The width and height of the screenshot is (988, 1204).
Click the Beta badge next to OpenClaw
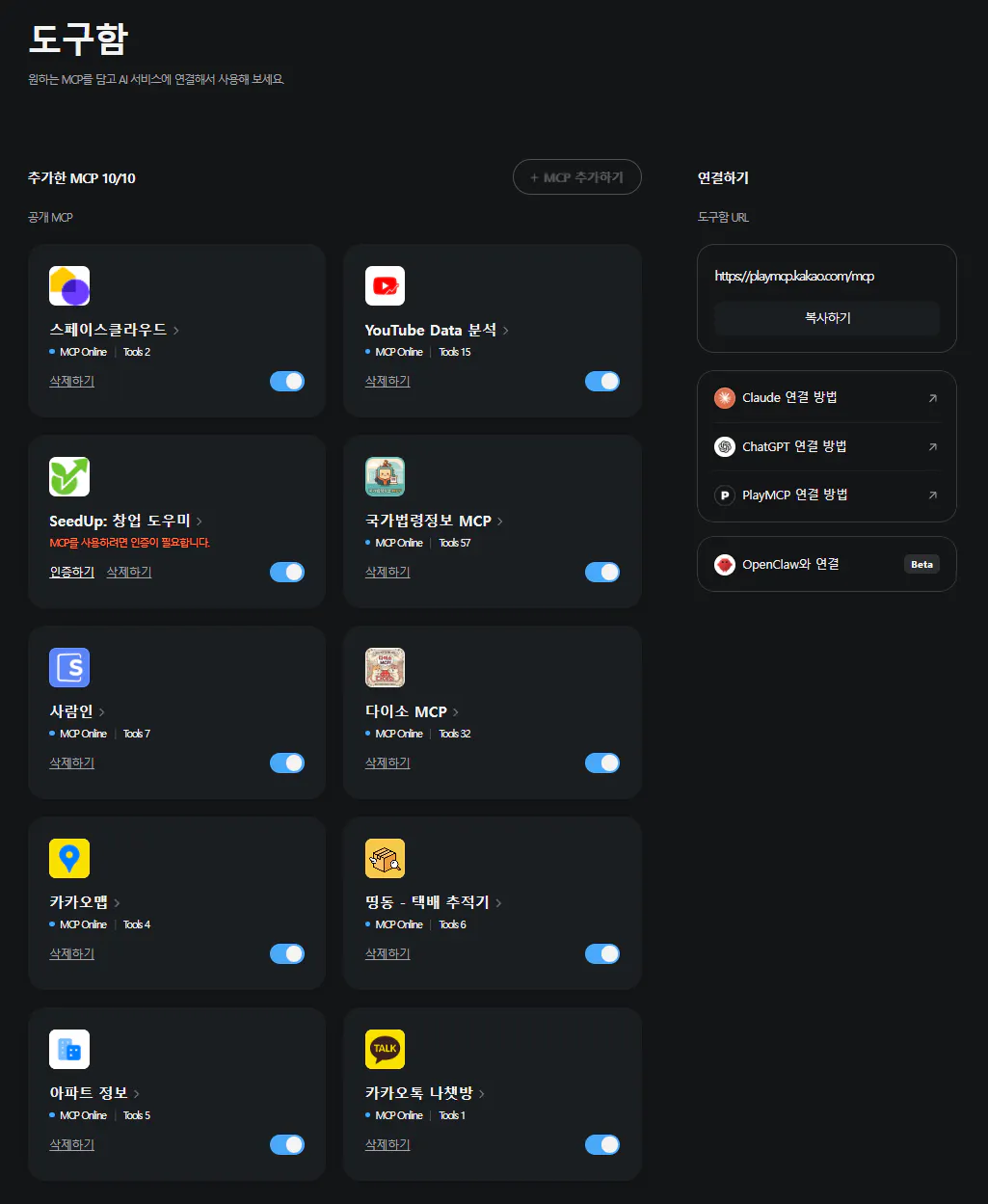[x=922, y=565]
